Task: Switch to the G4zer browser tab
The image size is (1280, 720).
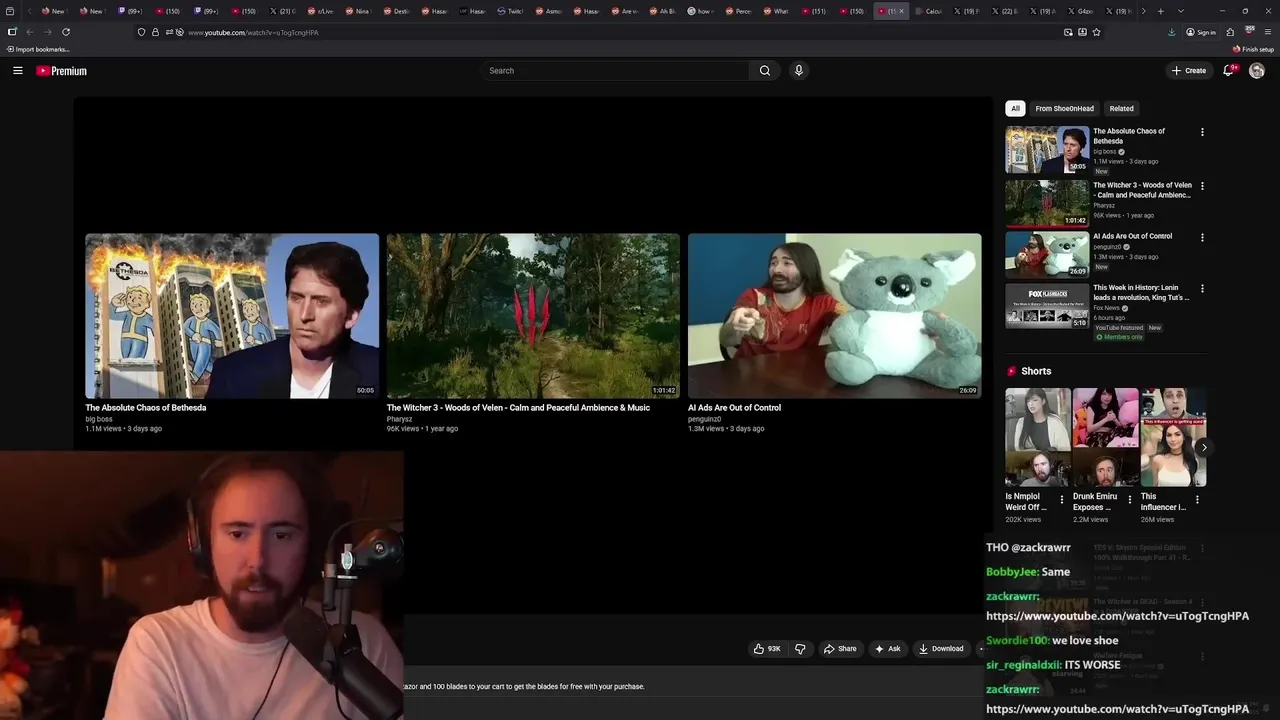Action: click(1080, 11)
